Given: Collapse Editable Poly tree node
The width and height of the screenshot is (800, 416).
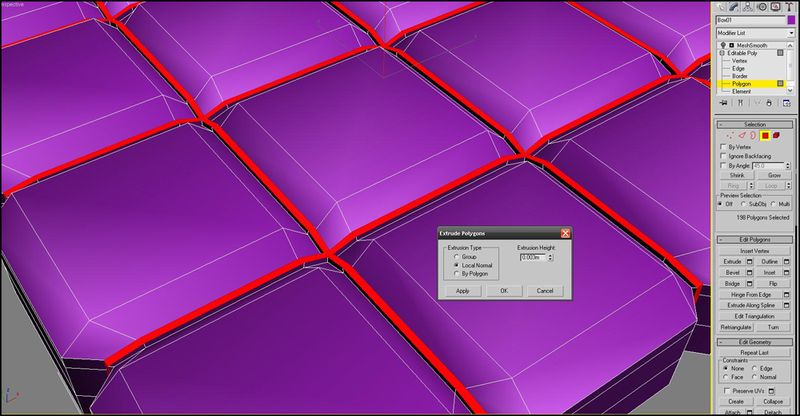Looking at the screenshot, I should [x=722, y=53].
